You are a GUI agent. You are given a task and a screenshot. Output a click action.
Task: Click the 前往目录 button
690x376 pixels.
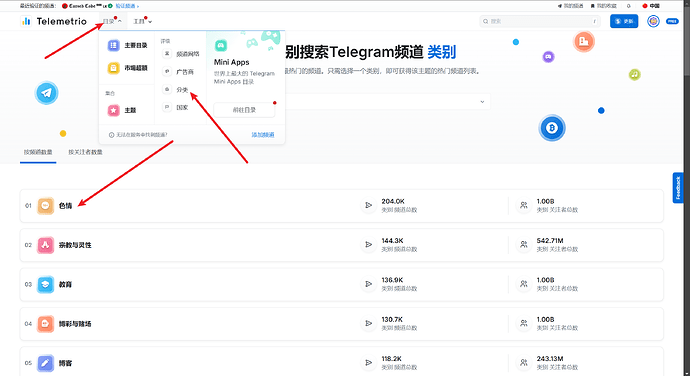click(x=244, y=110)
